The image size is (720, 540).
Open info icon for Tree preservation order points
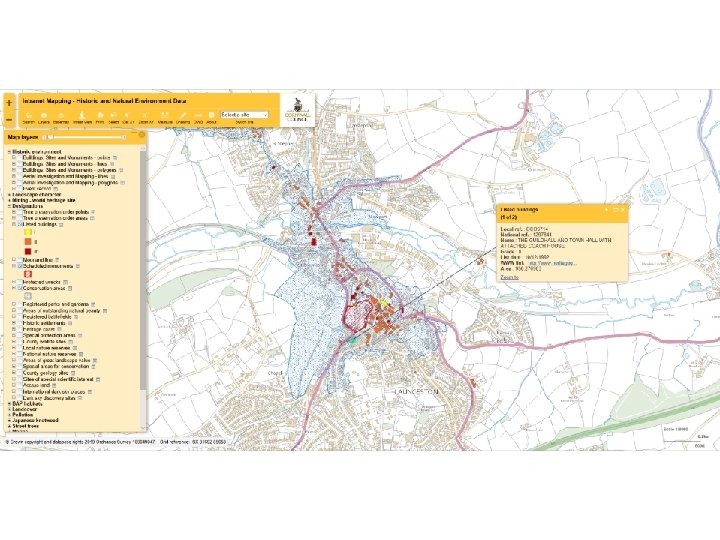pos(93,212)
